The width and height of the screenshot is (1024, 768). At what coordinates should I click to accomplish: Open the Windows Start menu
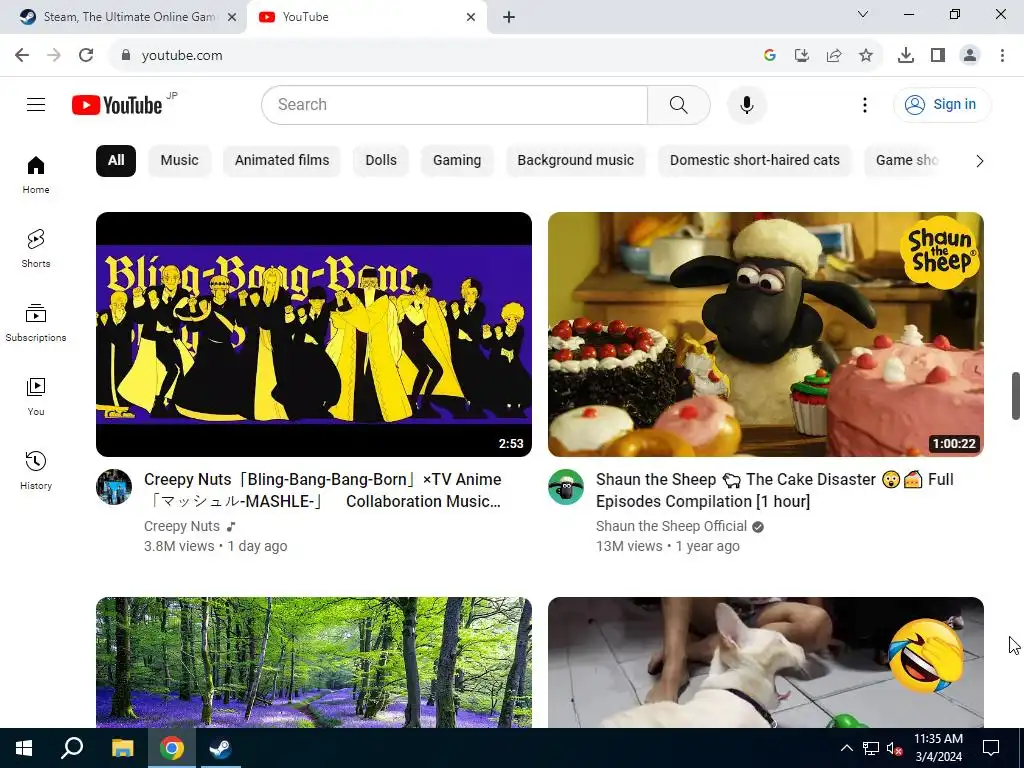(x=24, y=748)
